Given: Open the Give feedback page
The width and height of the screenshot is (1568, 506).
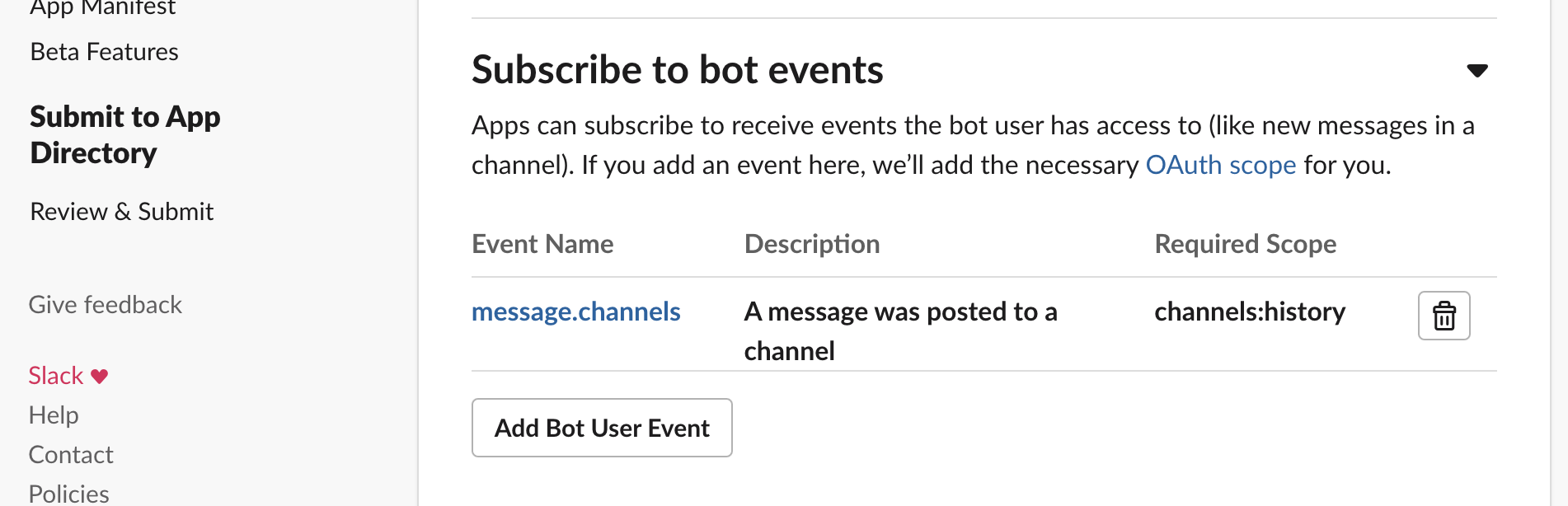Looking at the screenshot, I should point(105,304).
